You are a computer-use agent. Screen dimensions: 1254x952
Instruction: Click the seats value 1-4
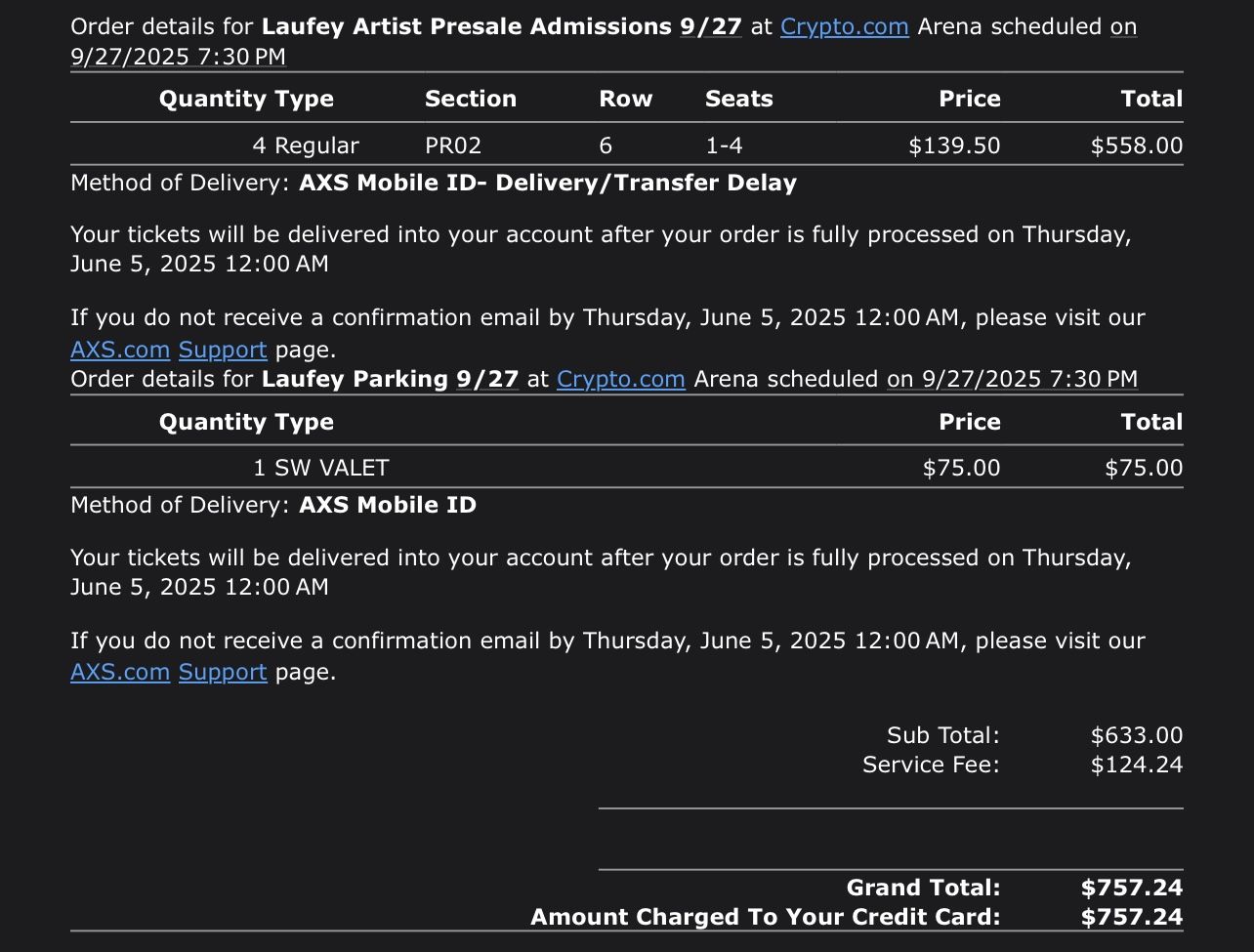[x=724, y=145]
